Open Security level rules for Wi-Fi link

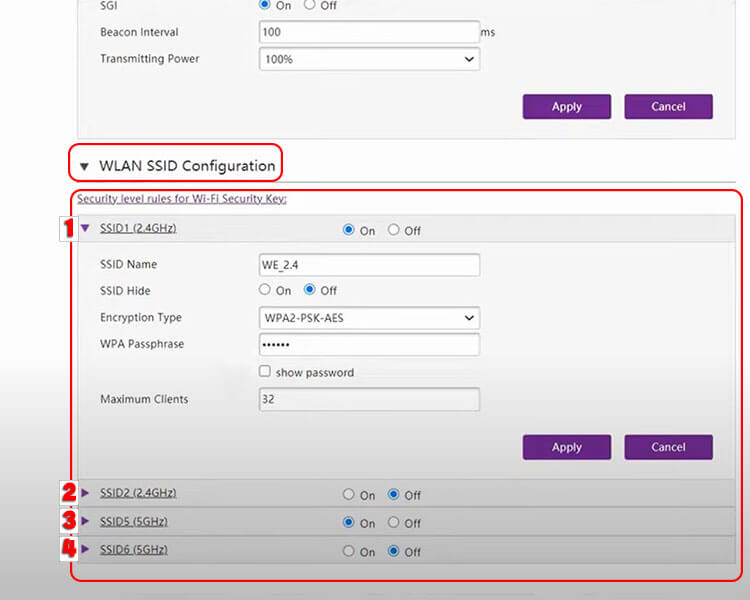(x=182, y=199)
